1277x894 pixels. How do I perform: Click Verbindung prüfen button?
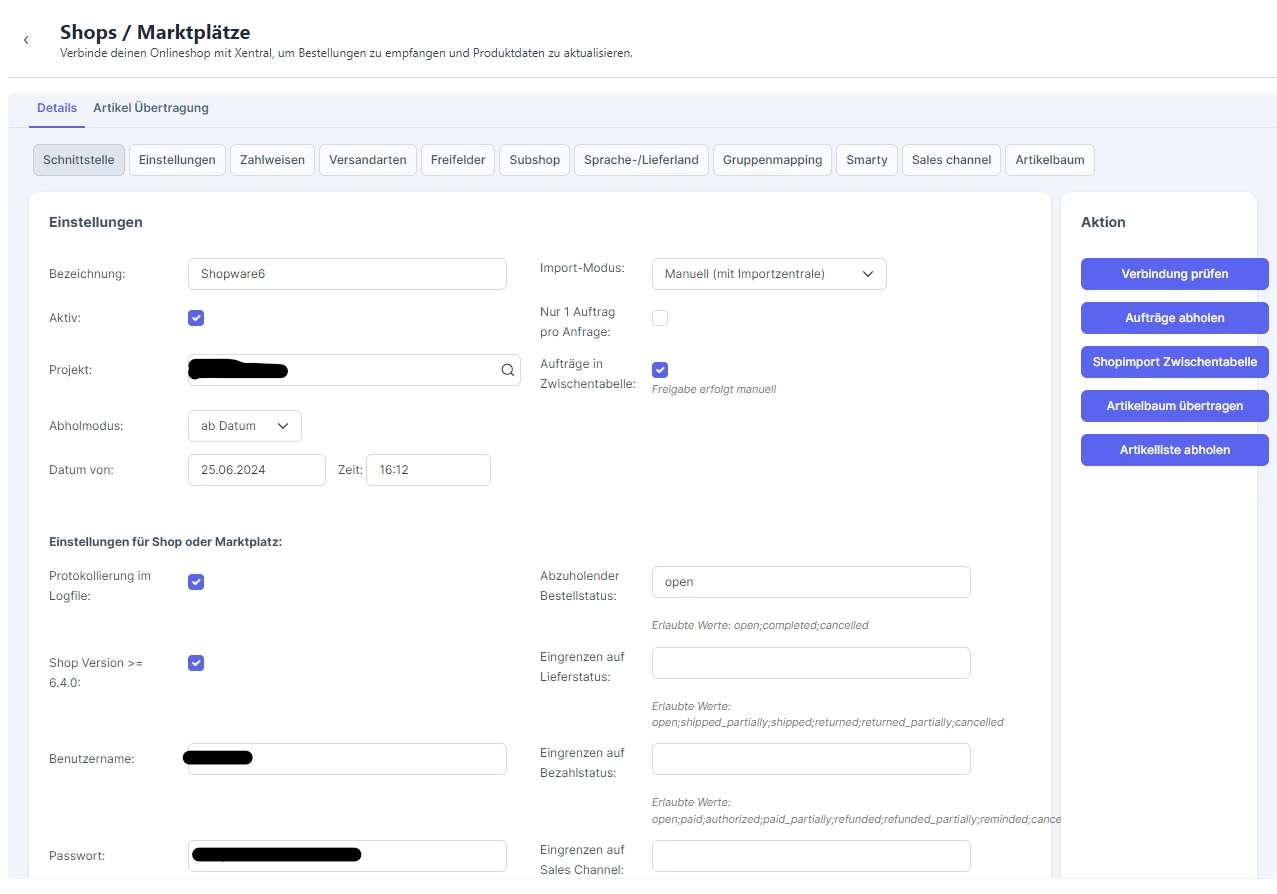point(1175,274)
